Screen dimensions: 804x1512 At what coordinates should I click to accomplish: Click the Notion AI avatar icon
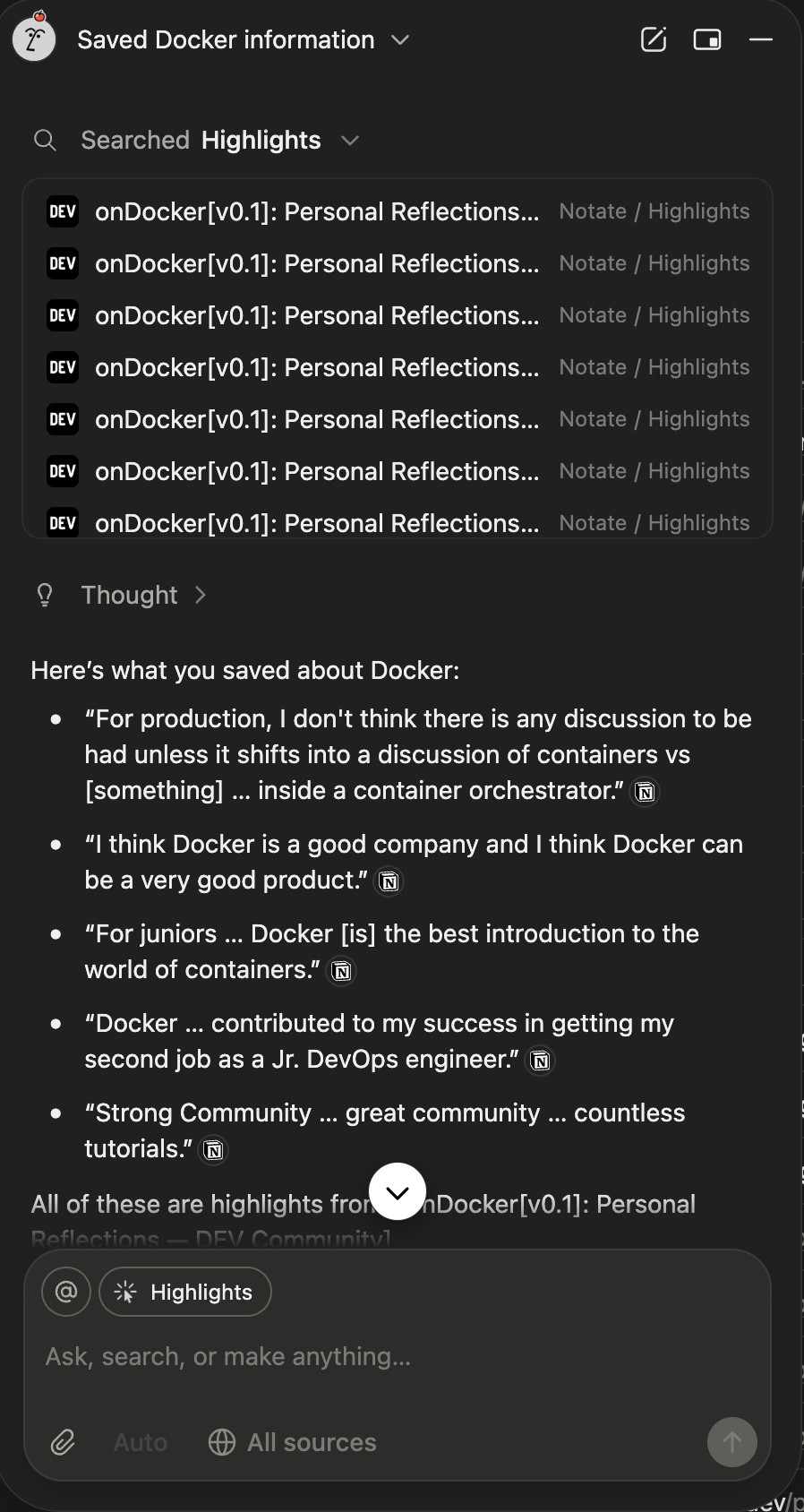[34, 39]
